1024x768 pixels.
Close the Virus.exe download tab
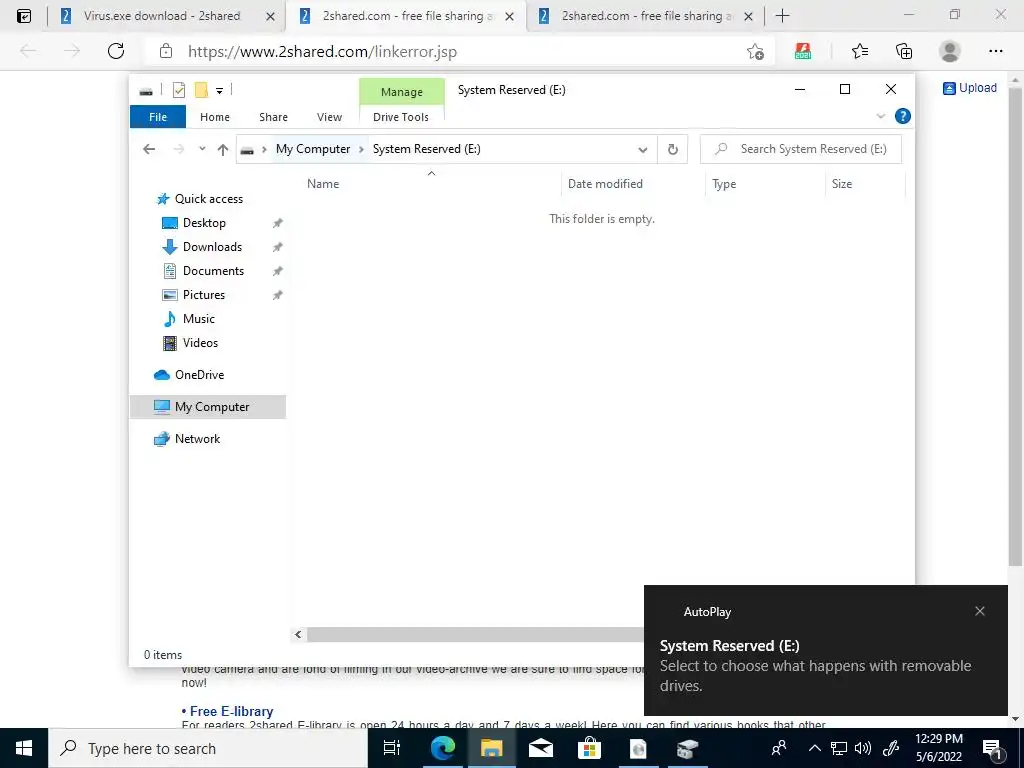[x=270, y=16]
